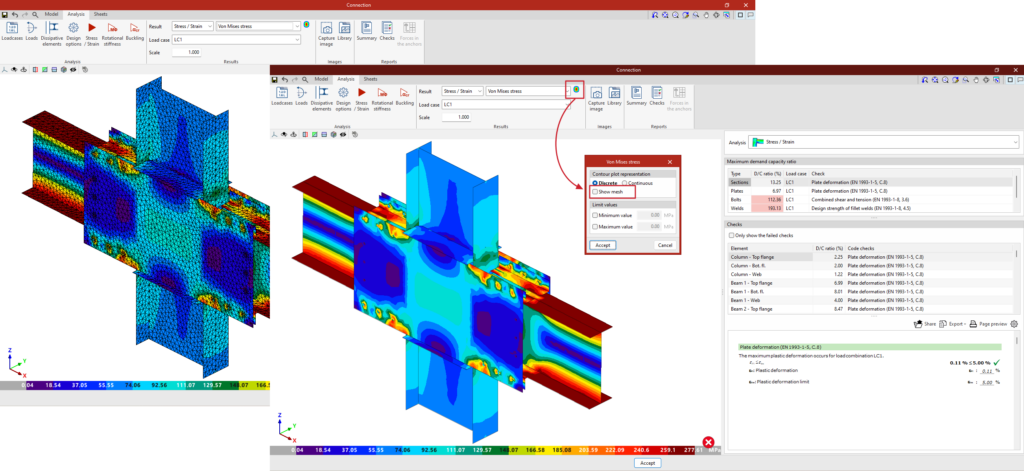Run Rotational stiffness analysis in front window
The image size is (1024, 471).
pos(382,99)
